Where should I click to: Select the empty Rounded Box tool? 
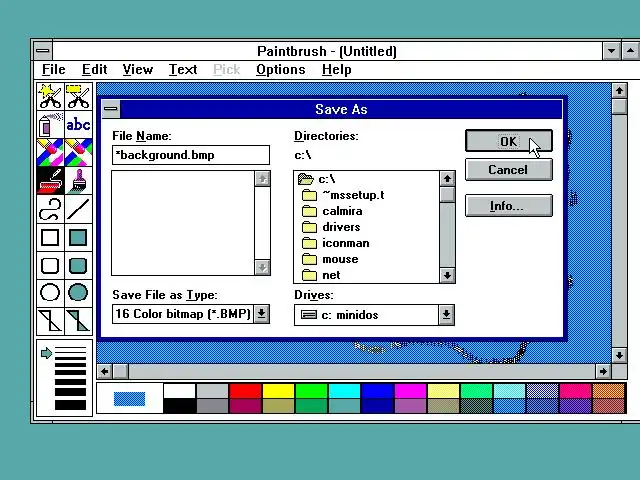[50, 265]
